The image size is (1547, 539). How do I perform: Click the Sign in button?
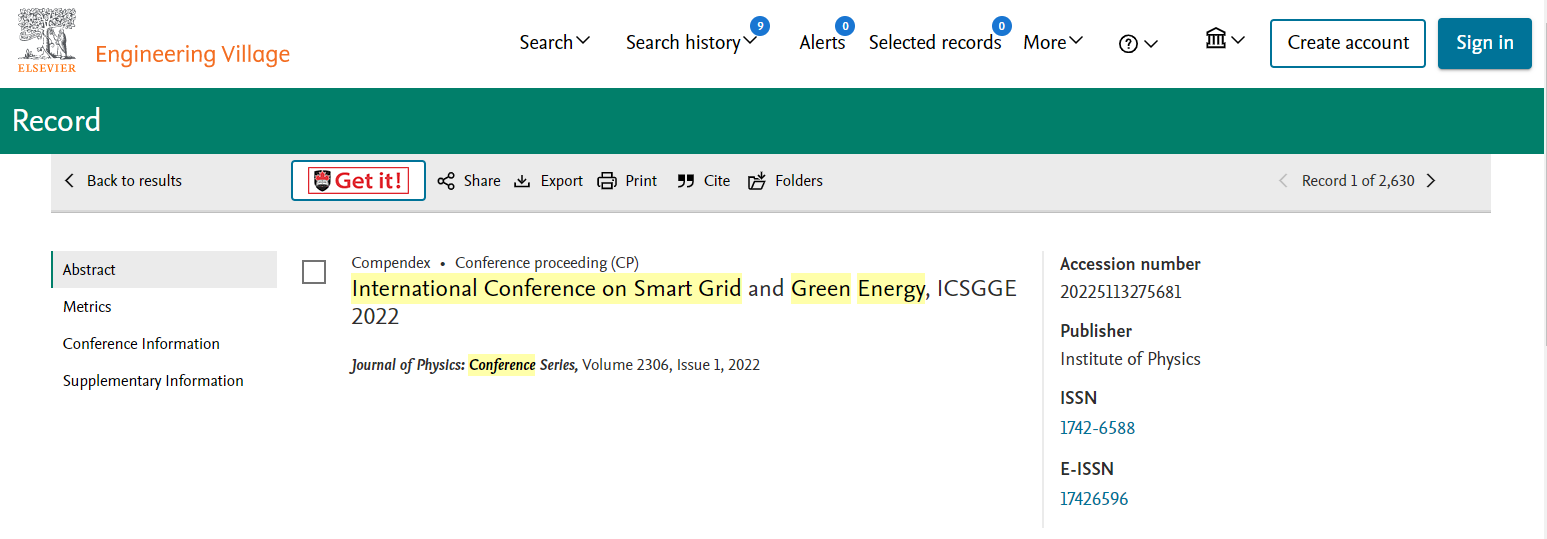pos(1485,43)
